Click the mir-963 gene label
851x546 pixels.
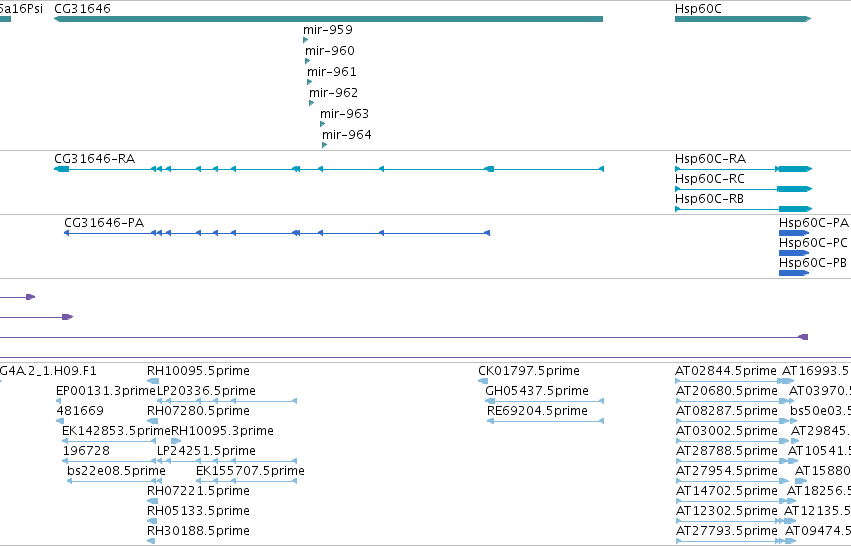click(345, 114)
